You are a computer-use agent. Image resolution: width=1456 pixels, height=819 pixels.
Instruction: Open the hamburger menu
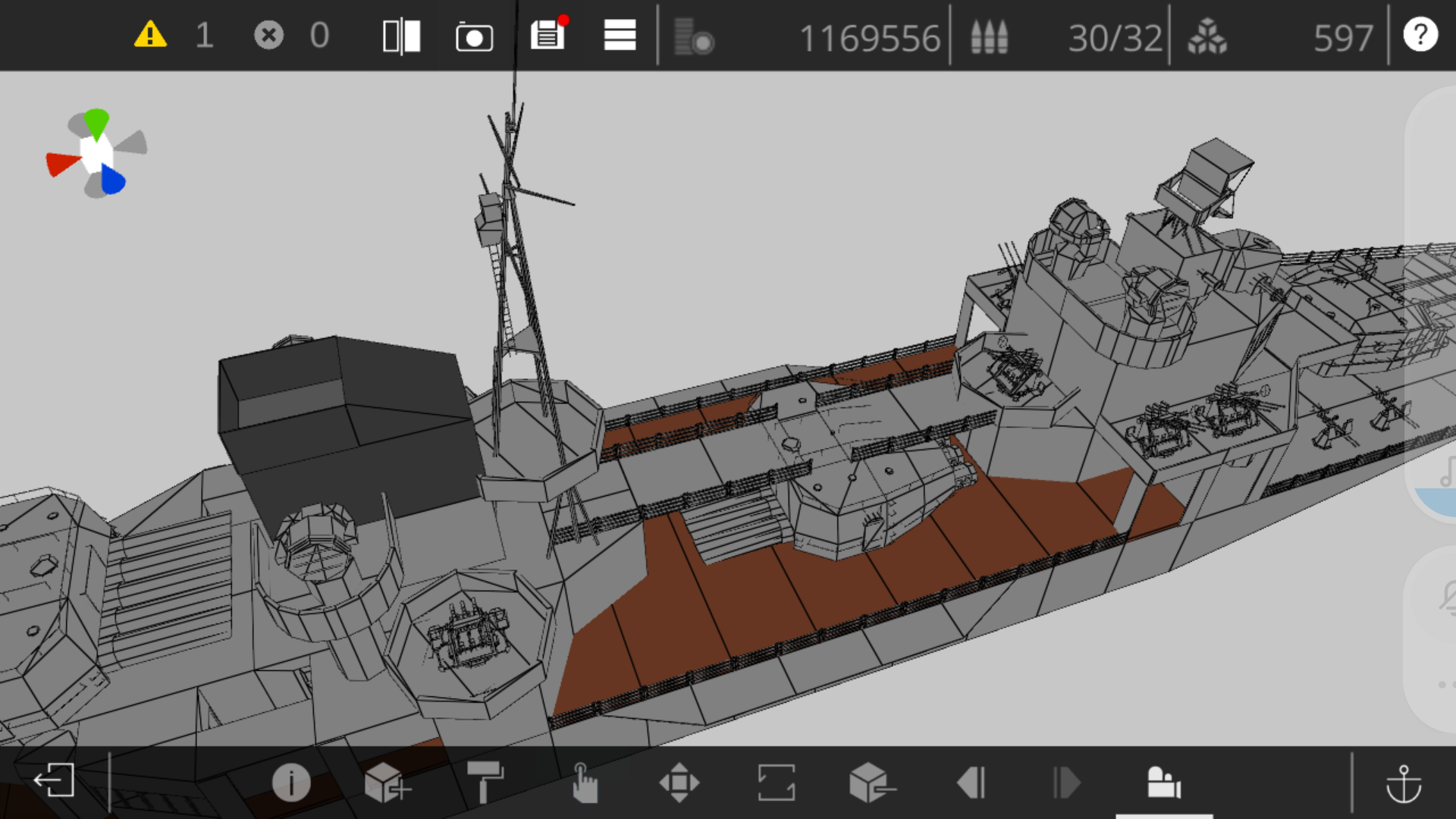620,36
